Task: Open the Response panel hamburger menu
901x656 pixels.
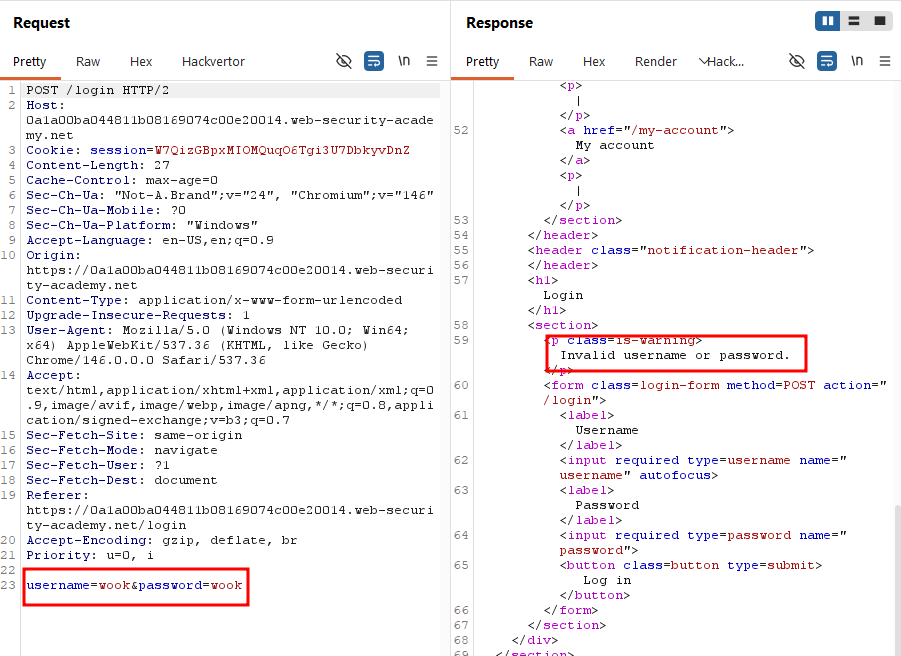Action: [x=885, y=61]
